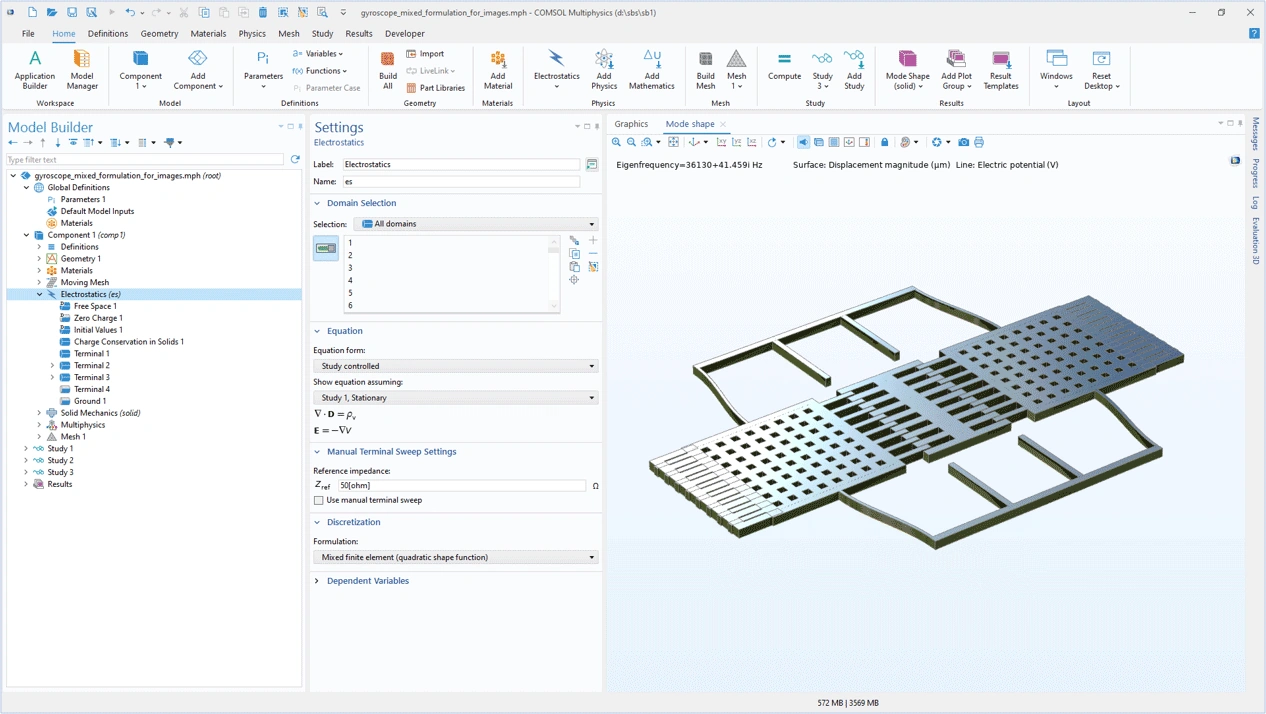Viewport: 1266px width, 714px height.
Task: Click the Compute study button
Action: [784, 68]
